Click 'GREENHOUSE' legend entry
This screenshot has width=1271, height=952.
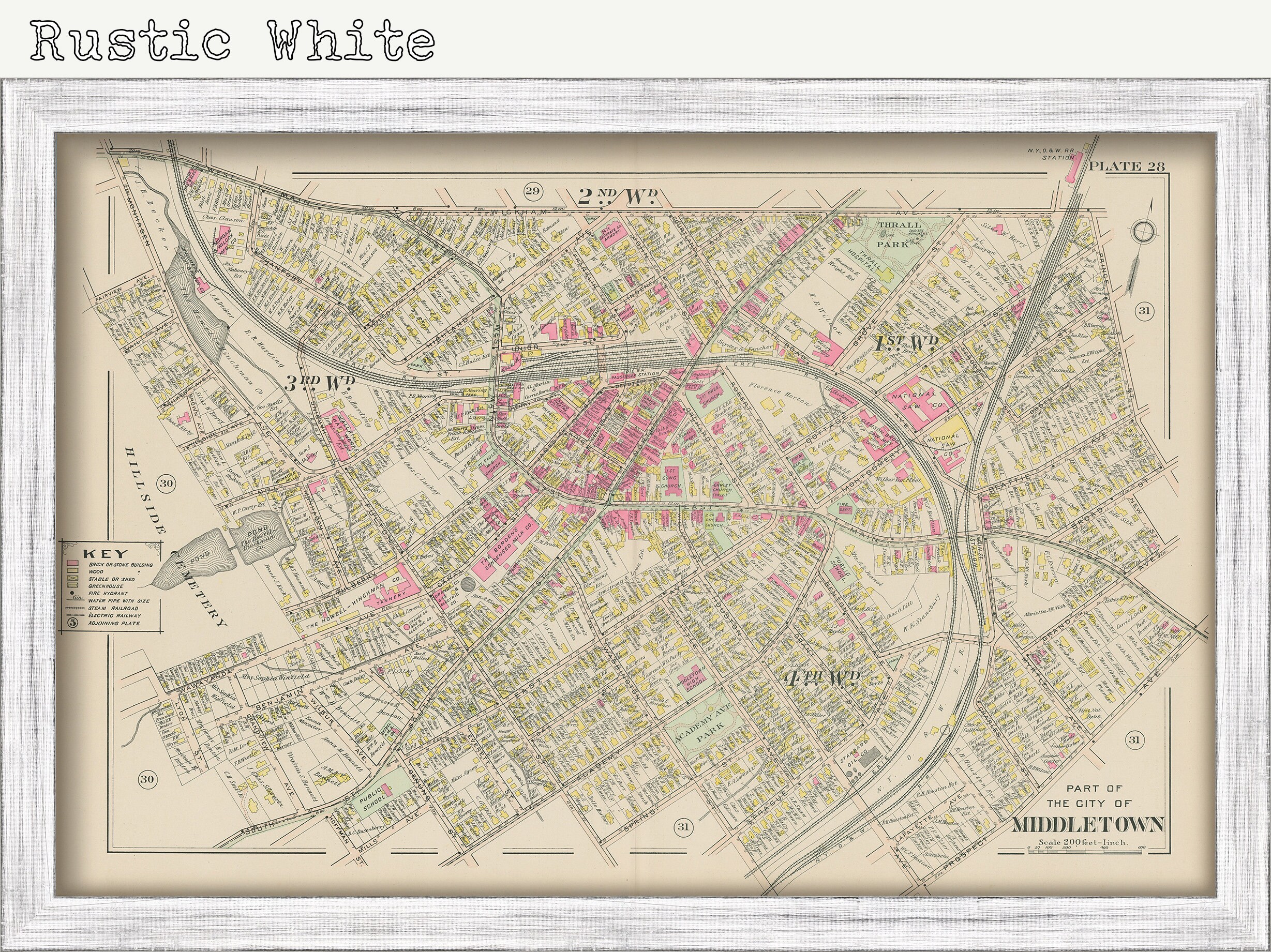pos(105,586)
